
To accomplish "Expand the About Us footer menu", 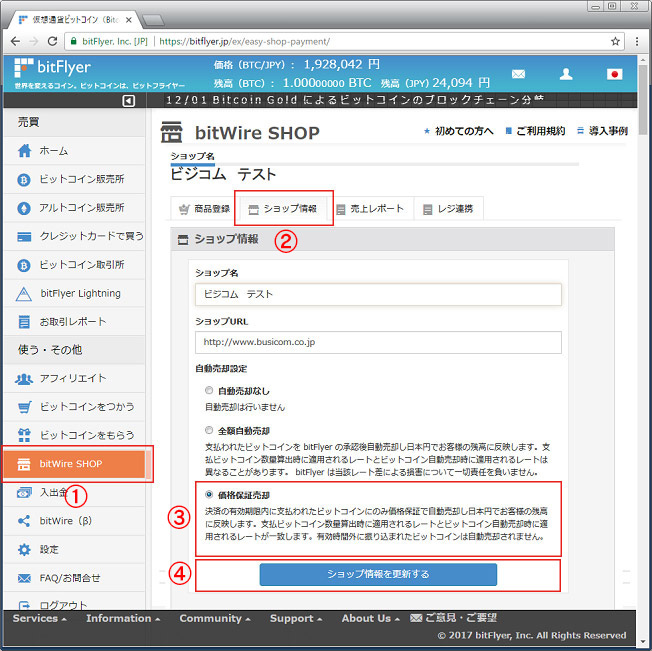I will 370,618.
